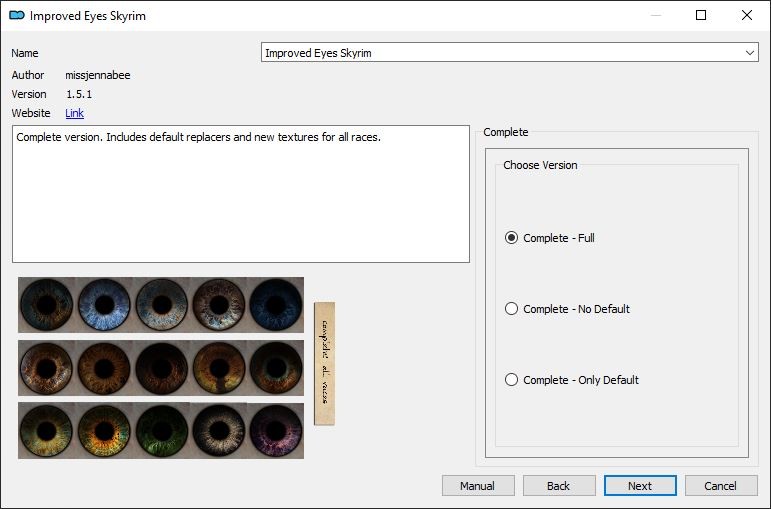Minimize the installer window

[x=655, y=15]
